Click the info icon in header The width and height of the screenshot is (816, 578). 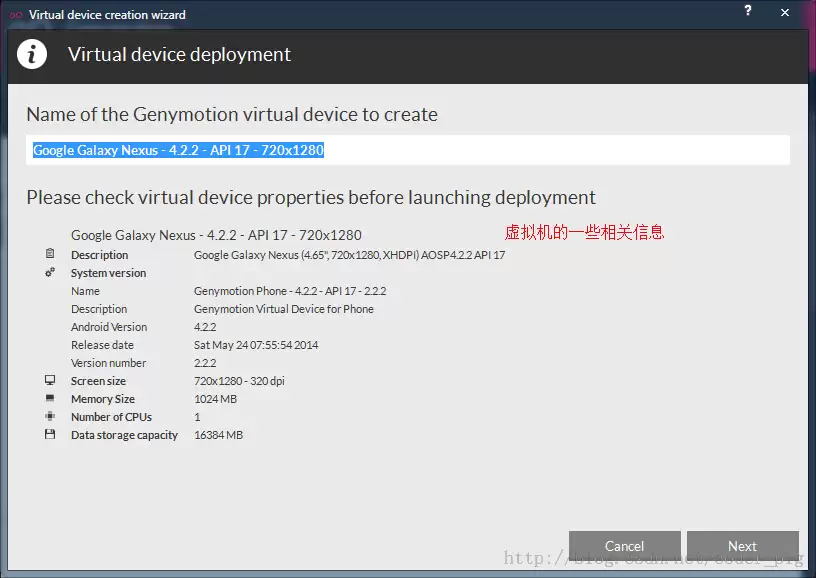[x=32, y=54]
